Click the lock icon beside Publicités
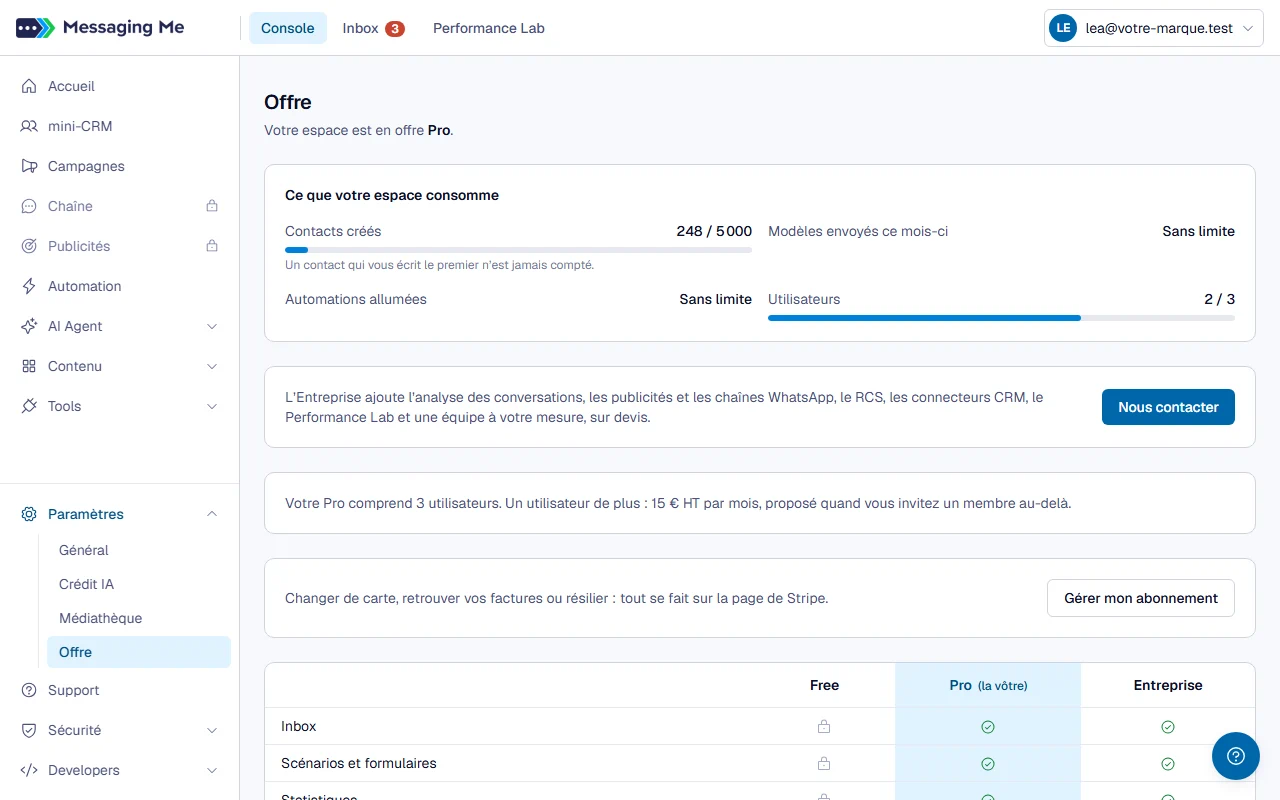Screen dimensions: 1280x800 (212, 246)
